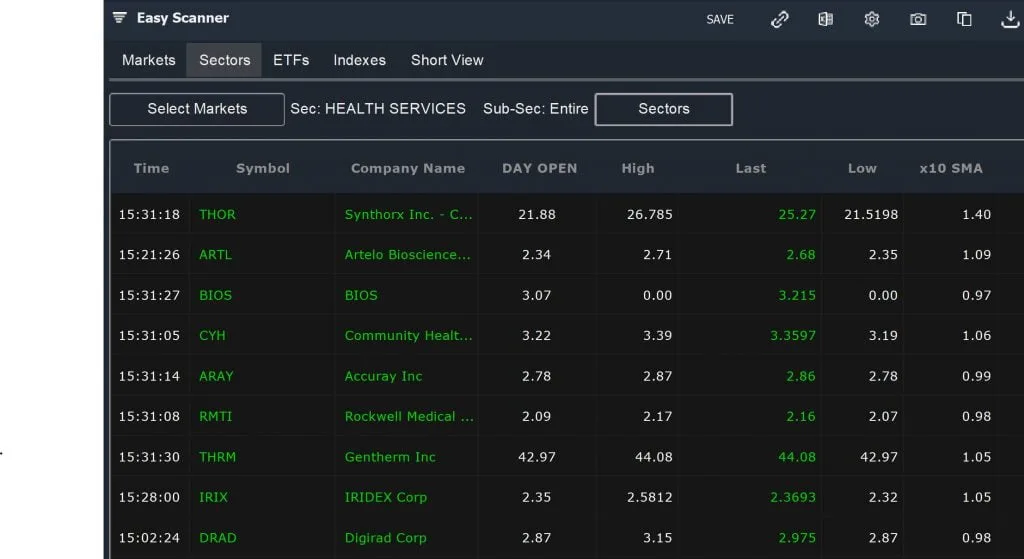Sort by the High column header
Screen dimensions: 1024x559
pos(637,168)
